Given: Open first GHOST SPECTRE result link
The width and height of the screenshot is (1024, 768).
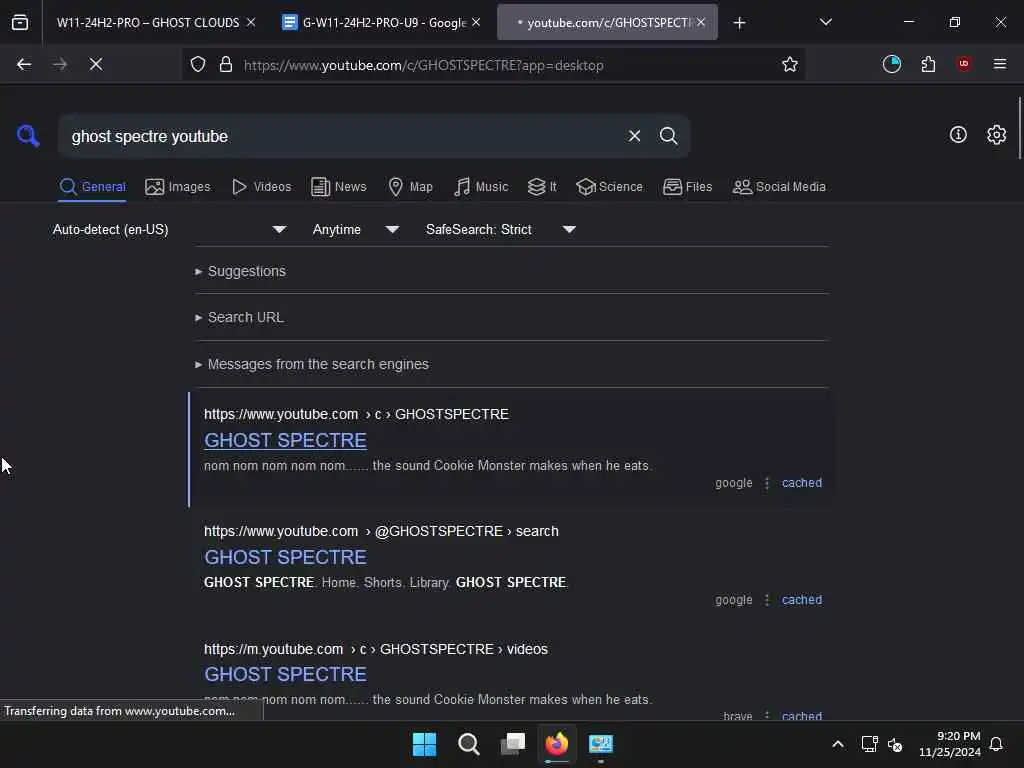Looking at the screenshot, I should point(285,440).
